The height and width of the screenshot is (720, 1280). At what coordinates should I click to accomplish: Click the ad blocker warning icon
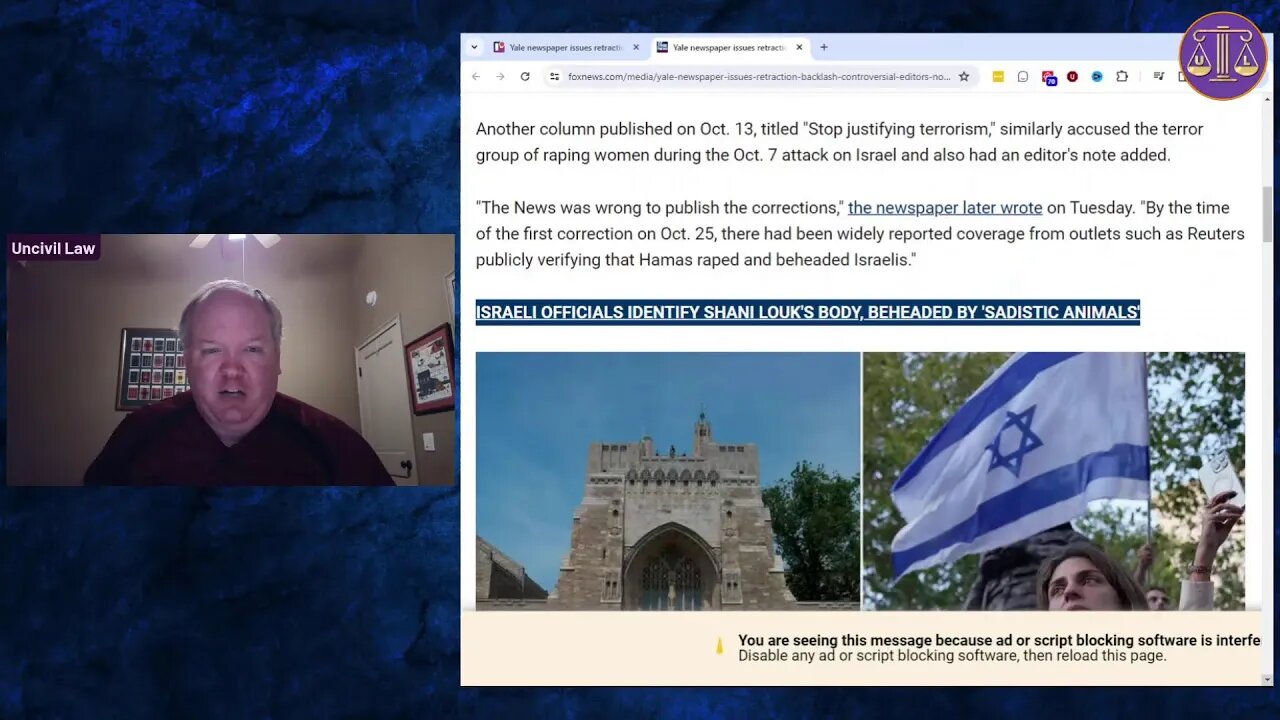[718, 647]
